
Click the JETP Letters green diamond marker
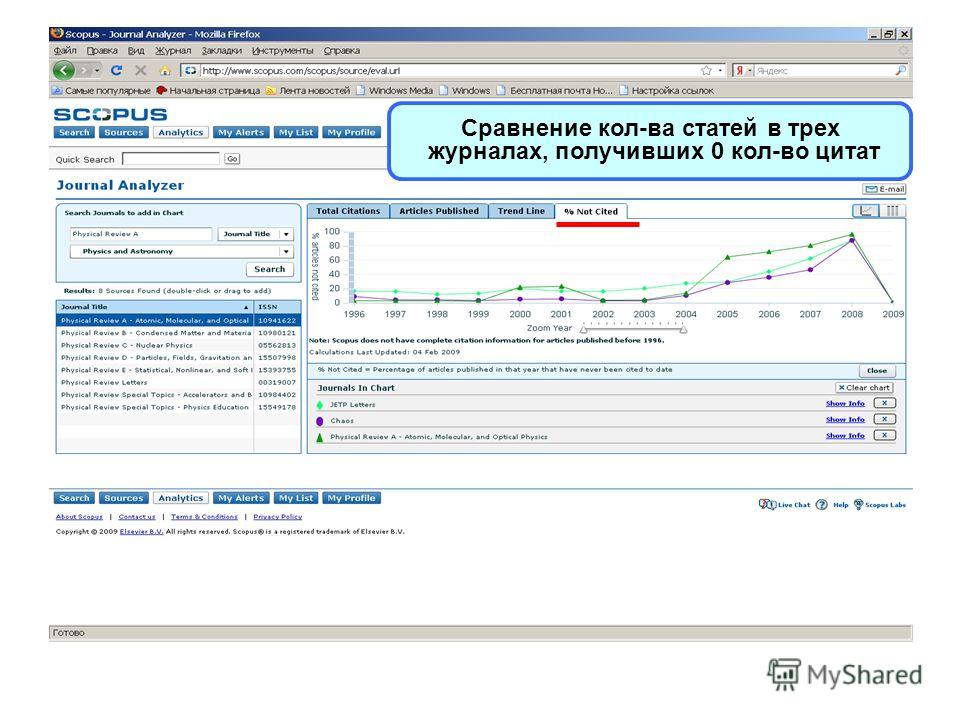click(320, 405)
